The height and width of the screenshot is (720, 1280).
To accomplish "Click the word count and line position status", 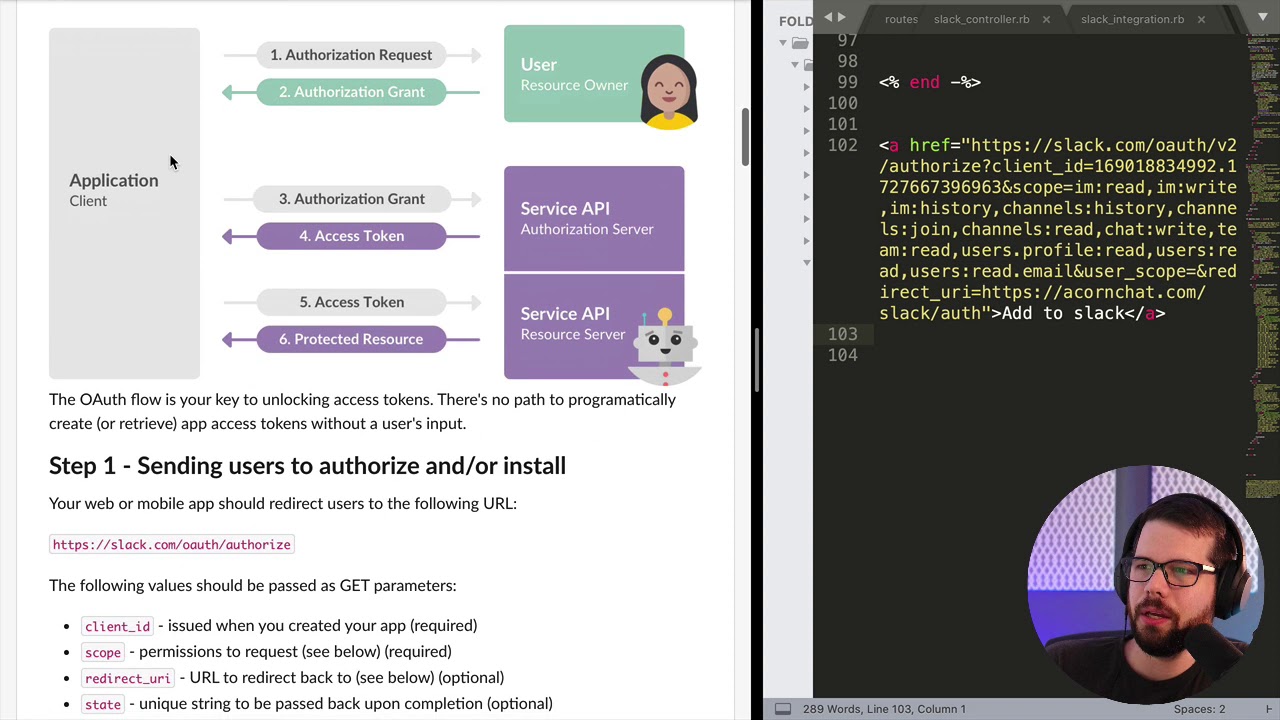I will pos(884,709).
